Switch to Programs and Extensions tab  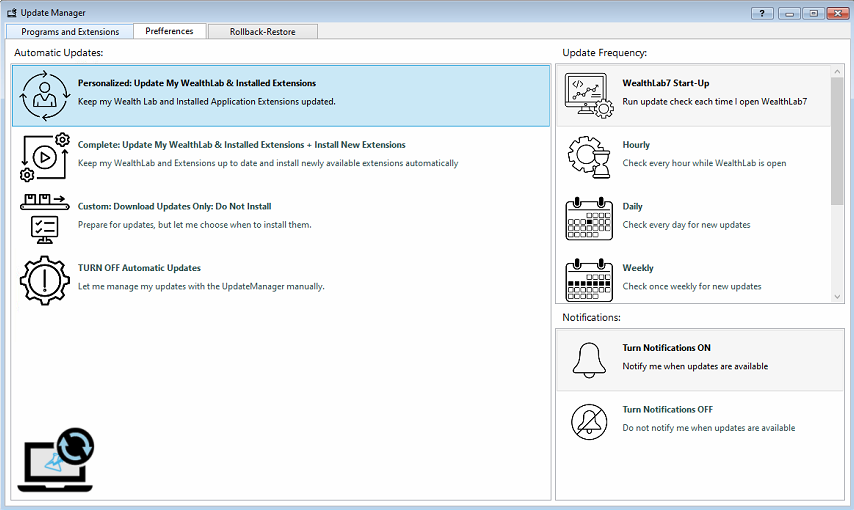[x=70, y=32]
